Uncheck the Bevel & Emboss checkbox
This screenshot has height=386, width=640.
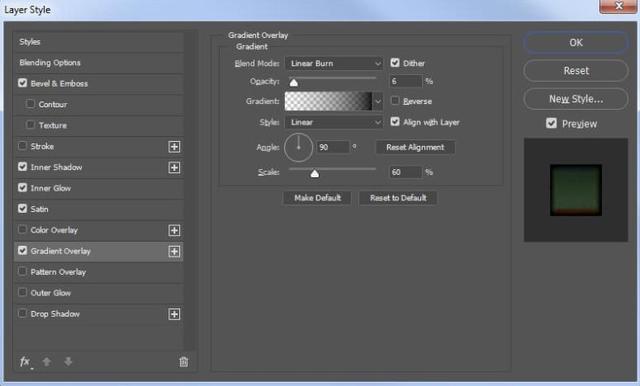click(22, 83)
